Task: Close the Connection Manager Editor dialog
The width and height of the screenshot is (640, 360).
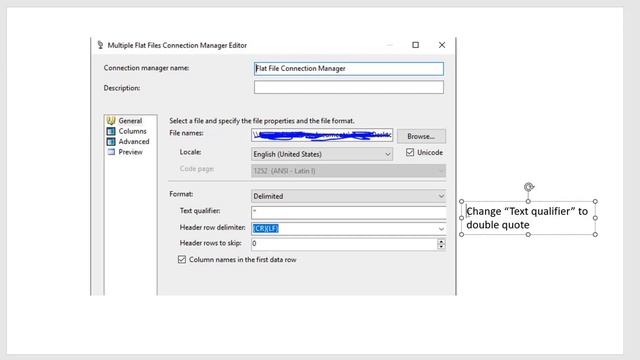Action: click(442, 45)
